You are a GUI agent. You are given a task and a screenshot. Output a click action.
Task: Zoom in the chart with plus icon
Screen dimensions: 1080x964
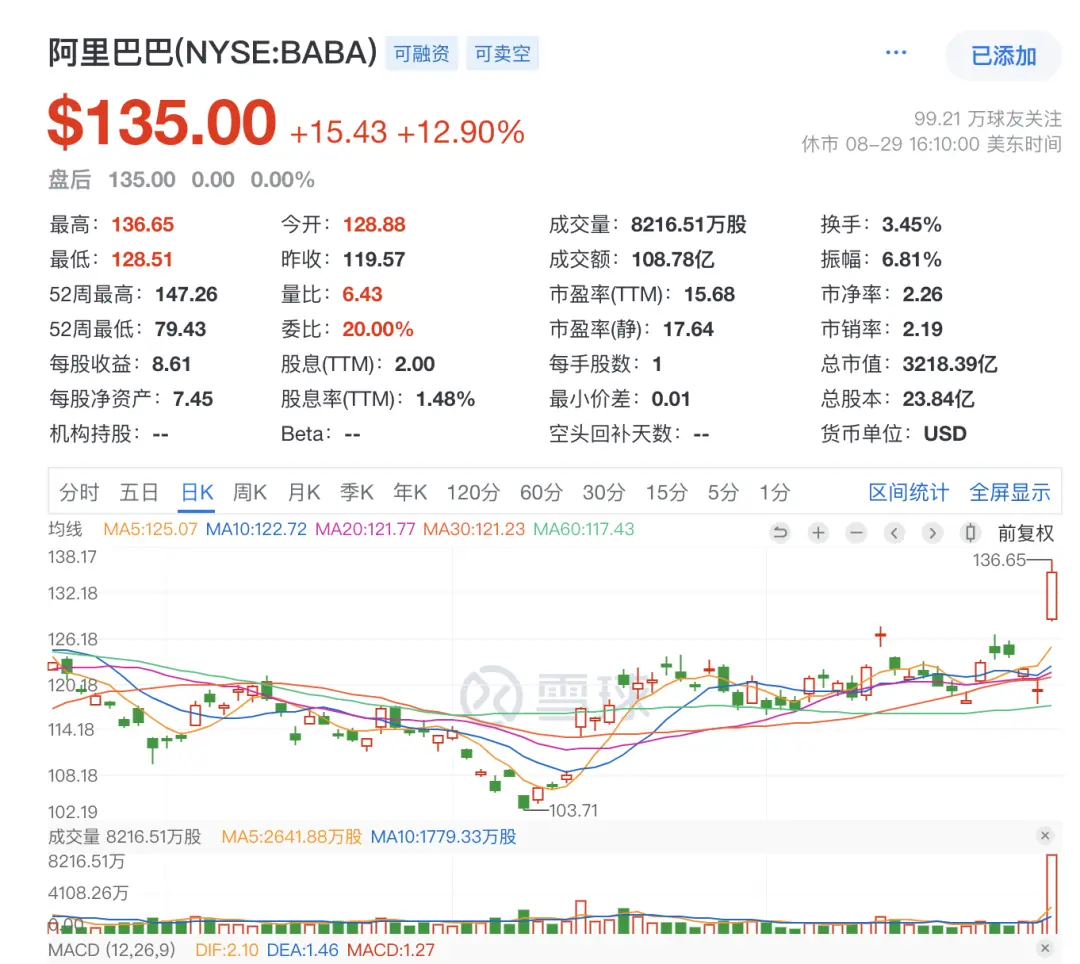tap(818, 532)
